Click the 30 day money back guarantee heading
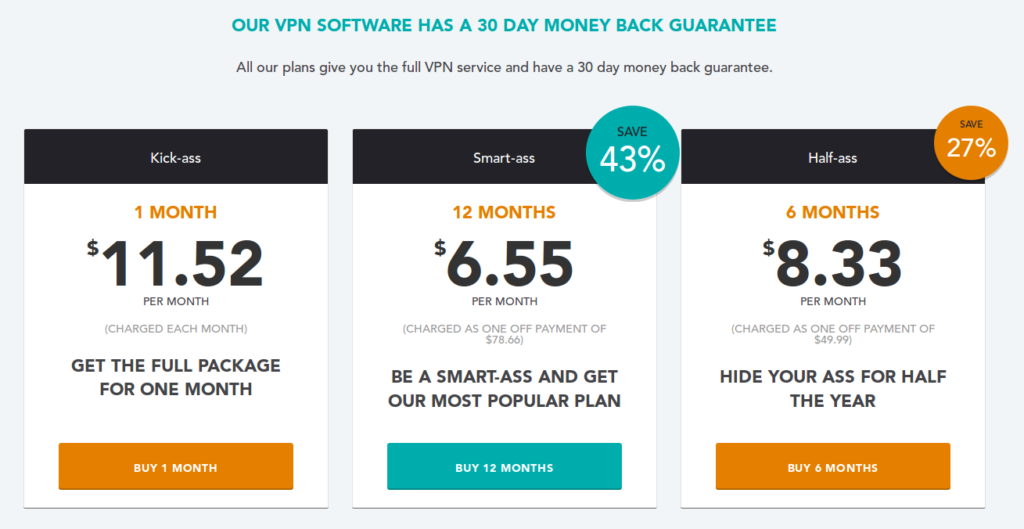The height and width of the screenshot is (529, 1024). click(x=504, y=25)
